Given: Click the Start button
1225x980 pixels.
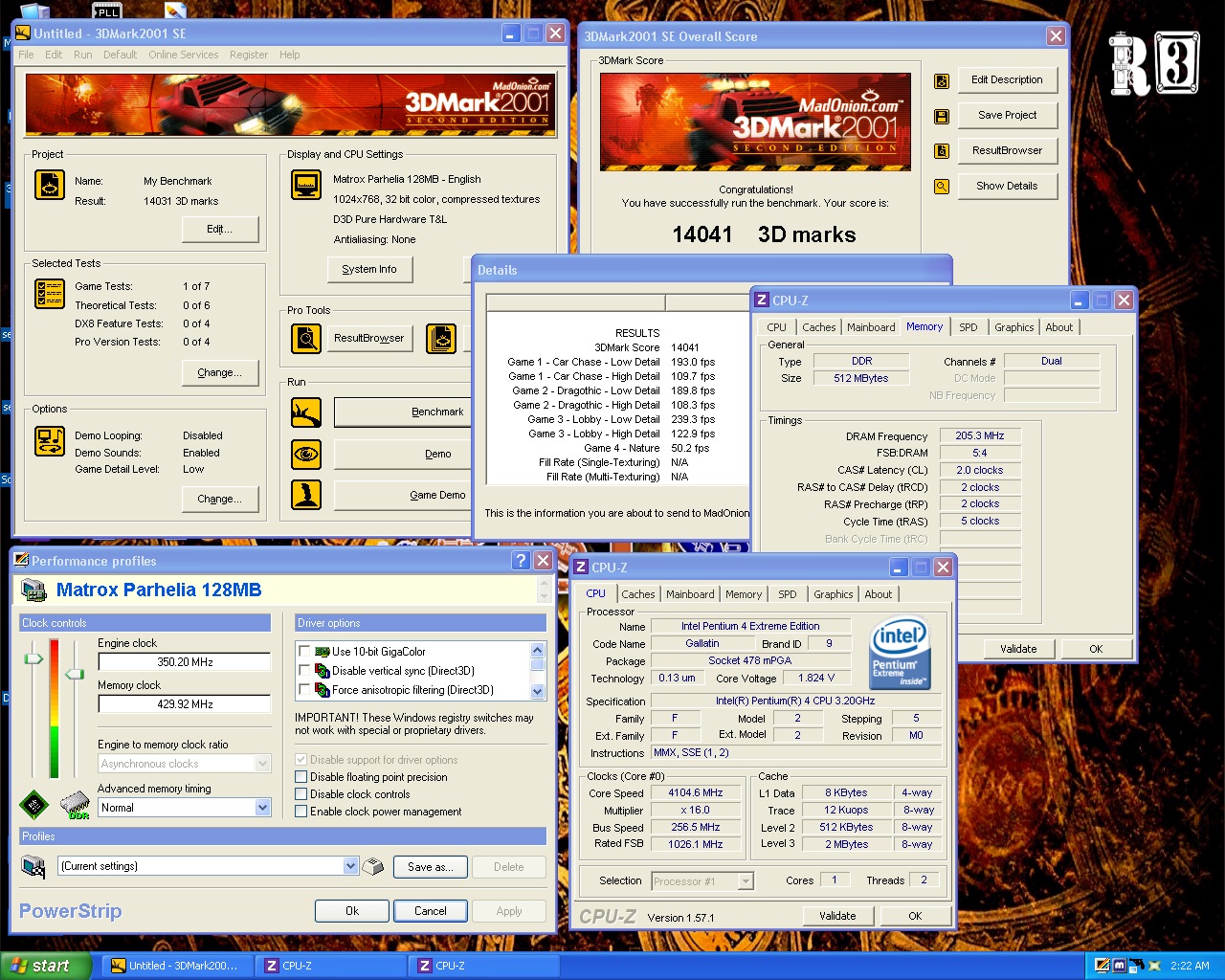Looking at the screenshot, I should [46, 966].
